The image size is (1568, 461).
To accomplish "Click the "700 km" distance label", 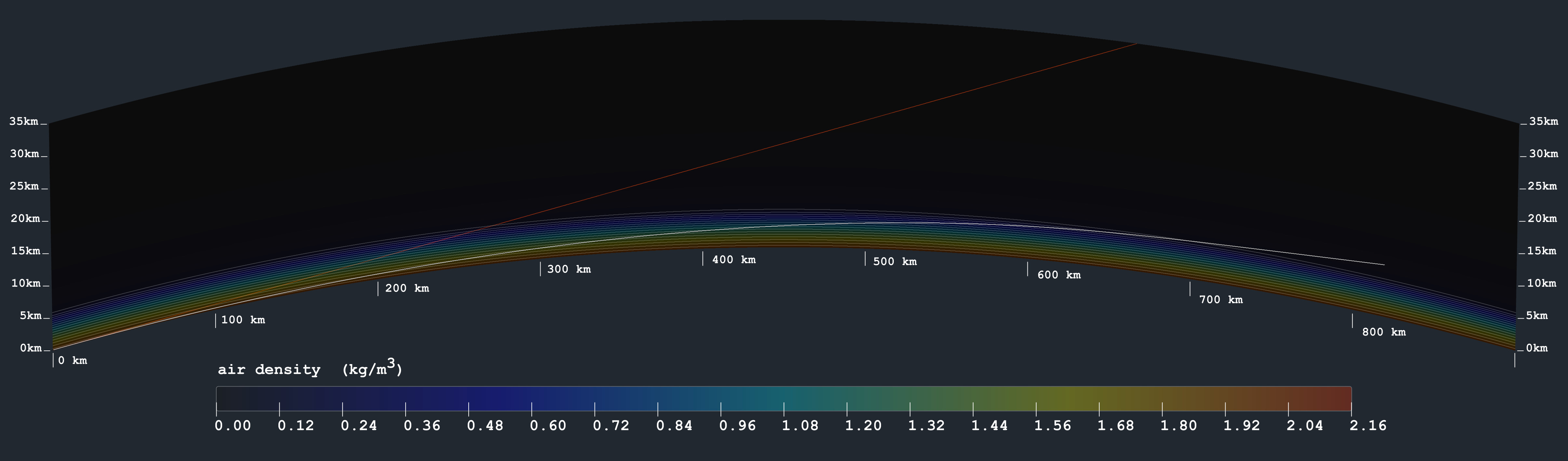I will click(x=1220, y=300).
